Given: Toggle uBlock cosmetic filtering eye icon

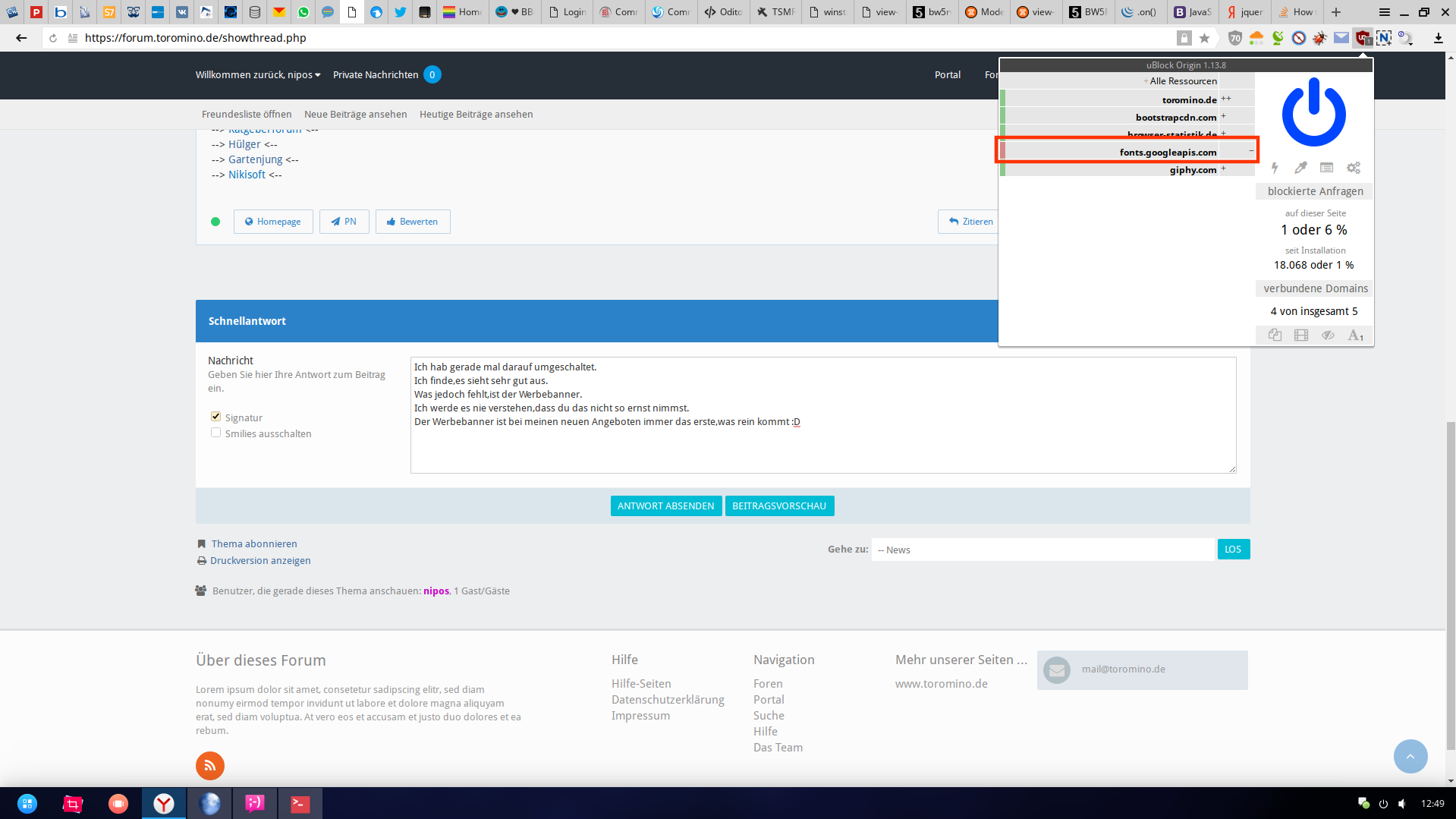Looking at the screenshot, I should (1328, 335).
